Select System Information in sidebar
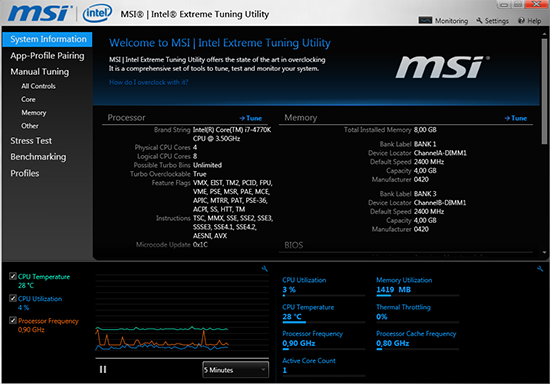 47,39
